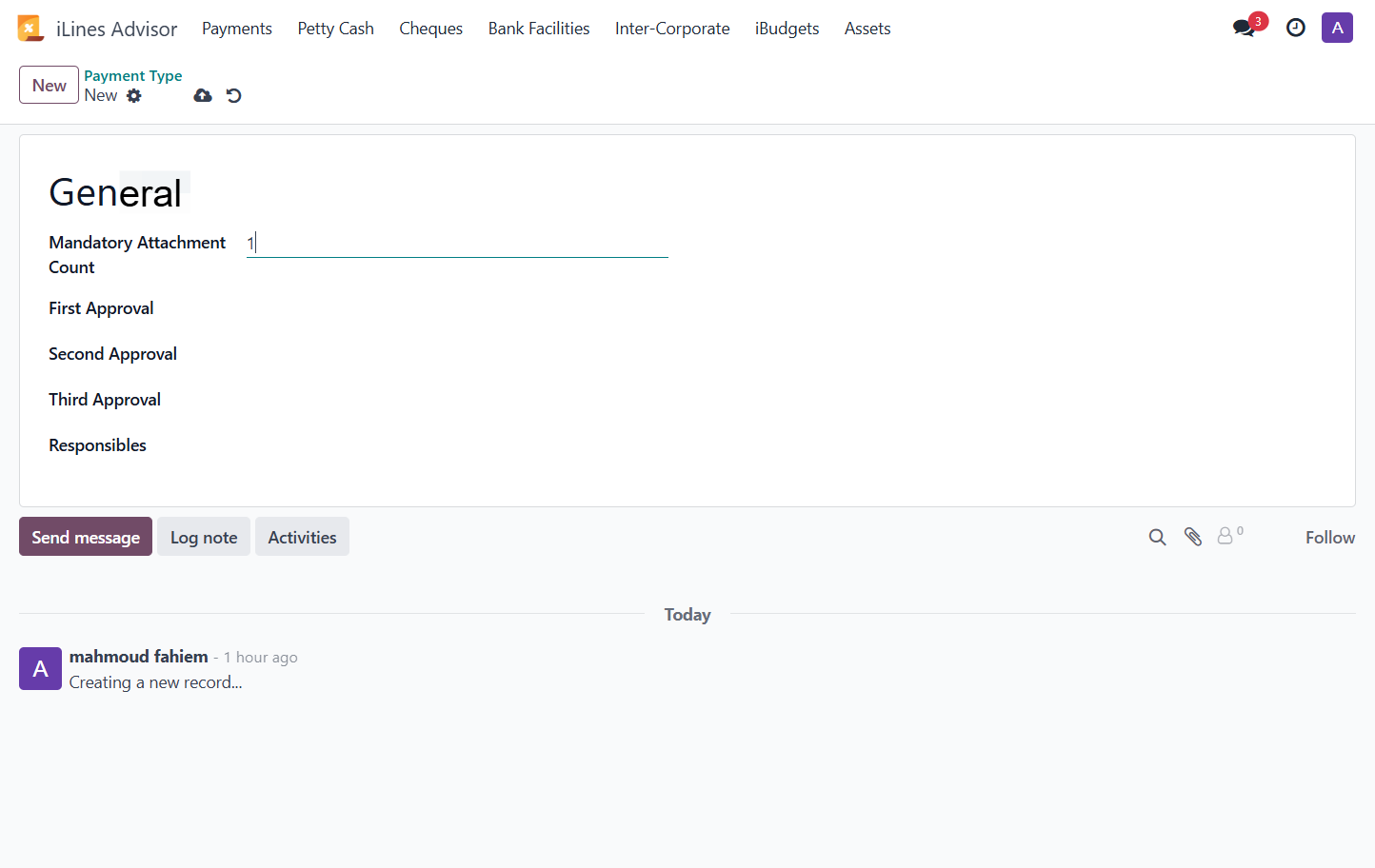Open the Bank Facilities menu
The width and height of the screenshot is (1375, 868).
pos(539,29)
